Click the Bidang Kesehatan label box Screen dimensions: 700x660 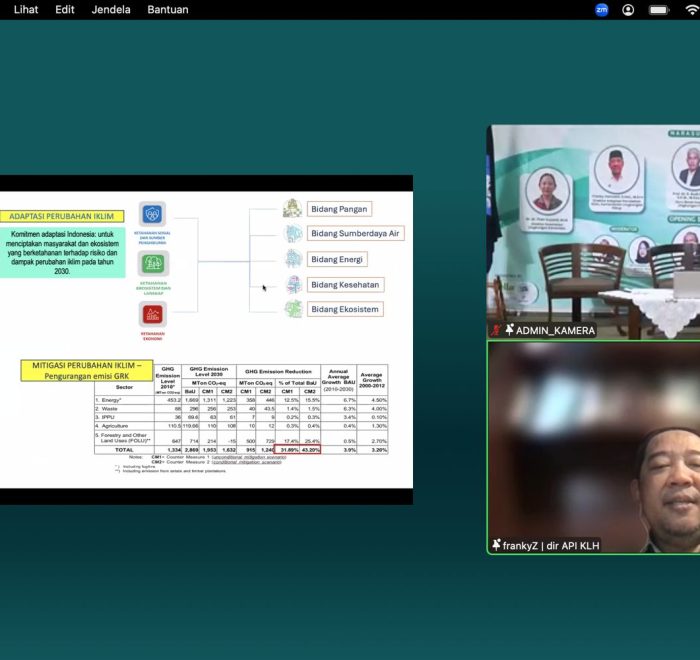coord(345,284)
